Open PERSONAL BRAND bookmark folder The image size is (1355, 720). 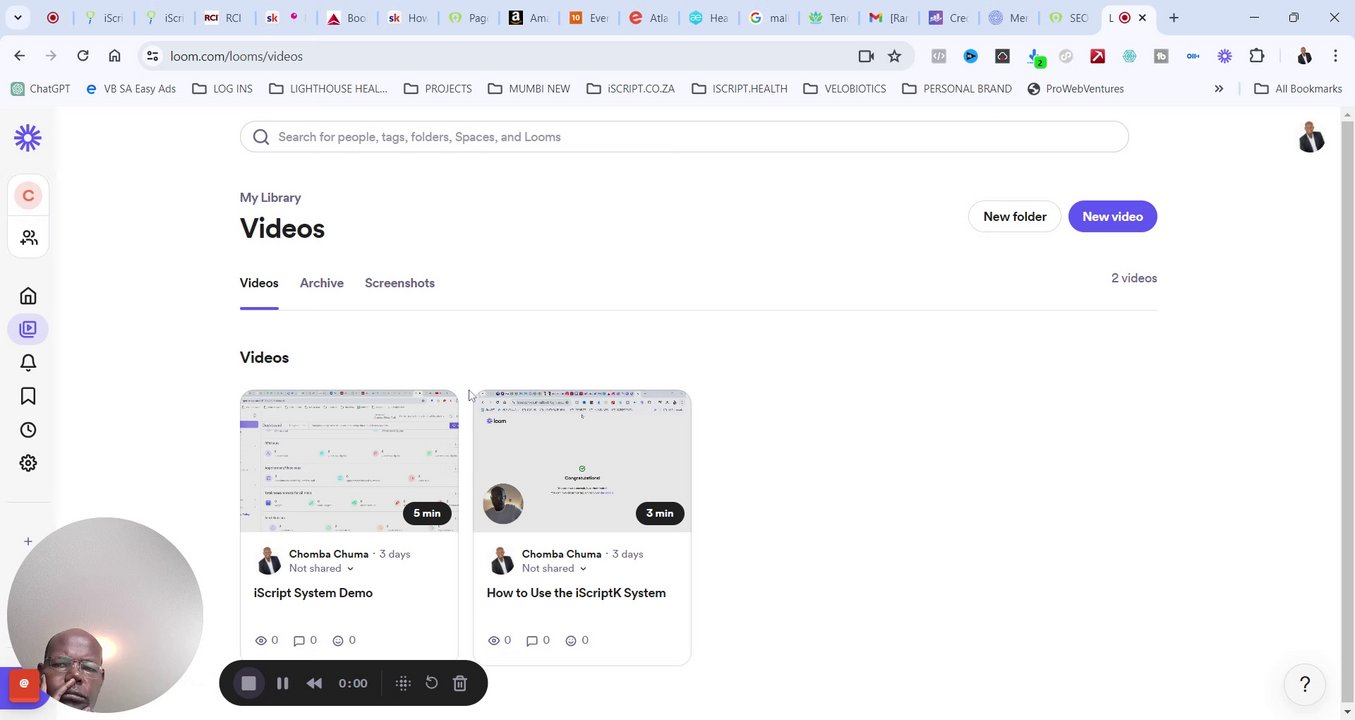pyautogui.click(x=957, y=89)
